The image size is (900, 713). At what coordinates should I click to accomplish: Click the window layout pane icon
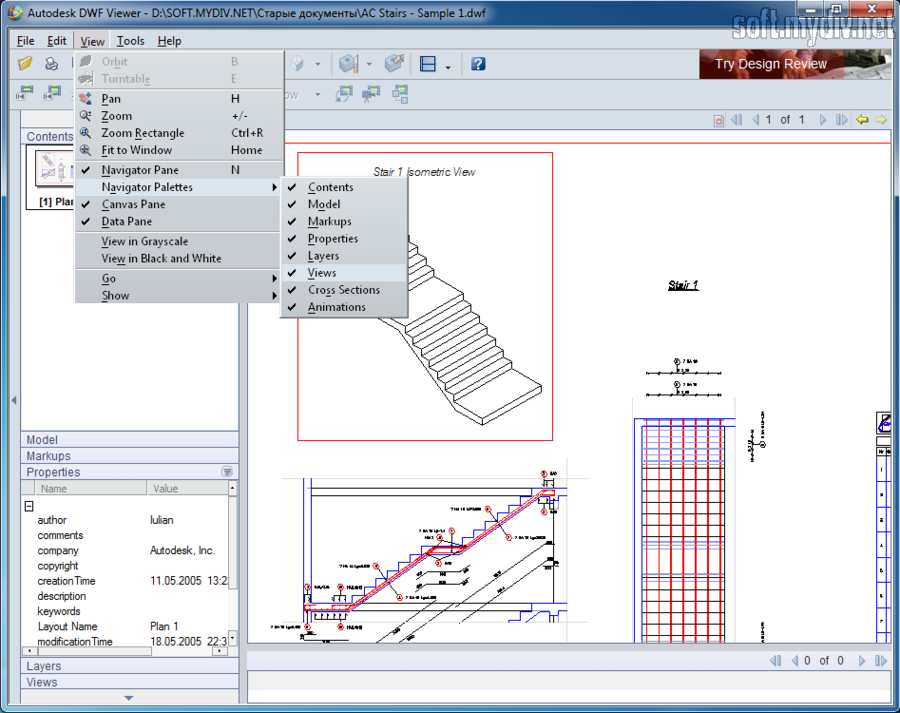[428, 64]
